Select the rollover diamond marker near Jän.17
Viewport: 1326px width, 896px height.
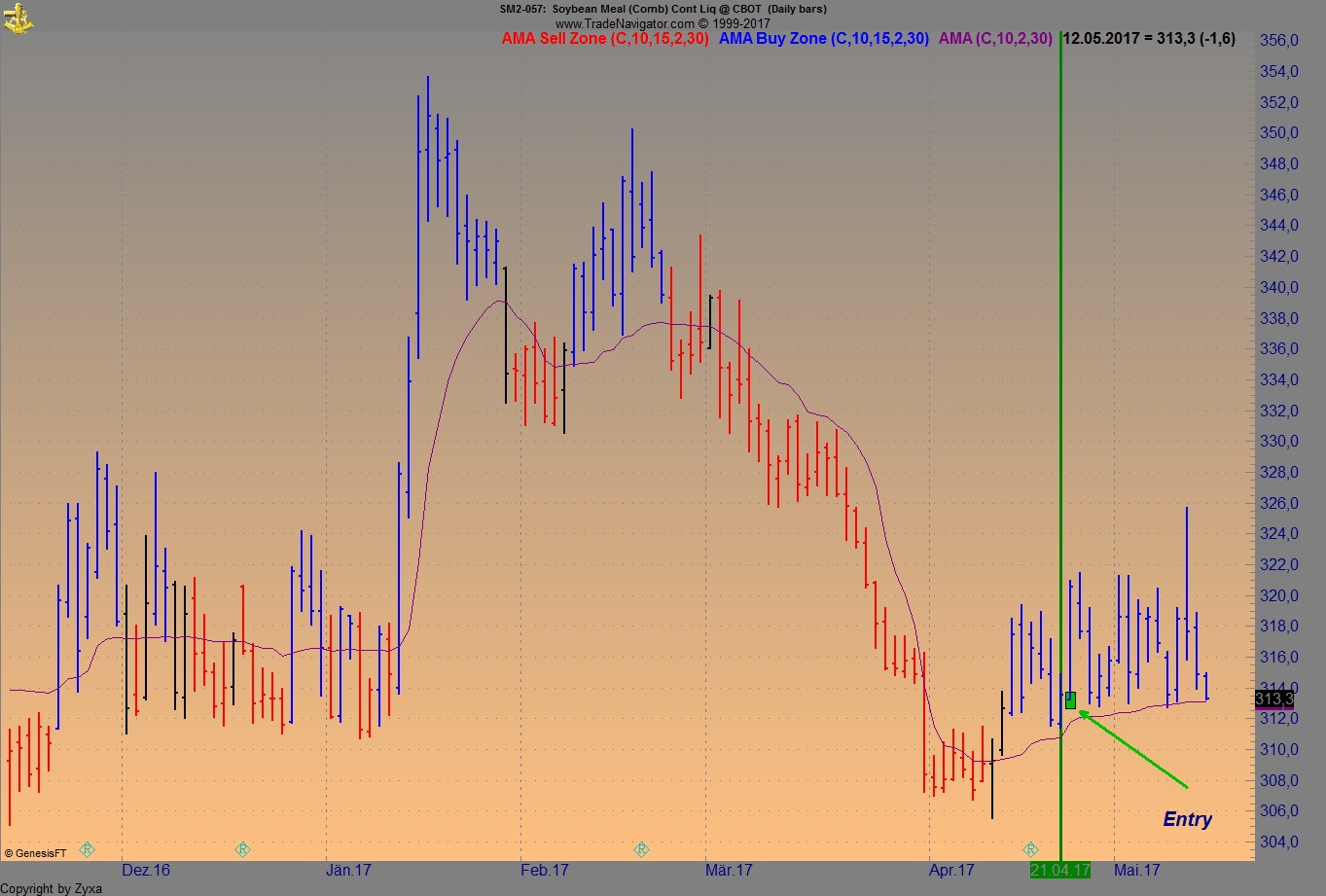[x=240, y=848]
